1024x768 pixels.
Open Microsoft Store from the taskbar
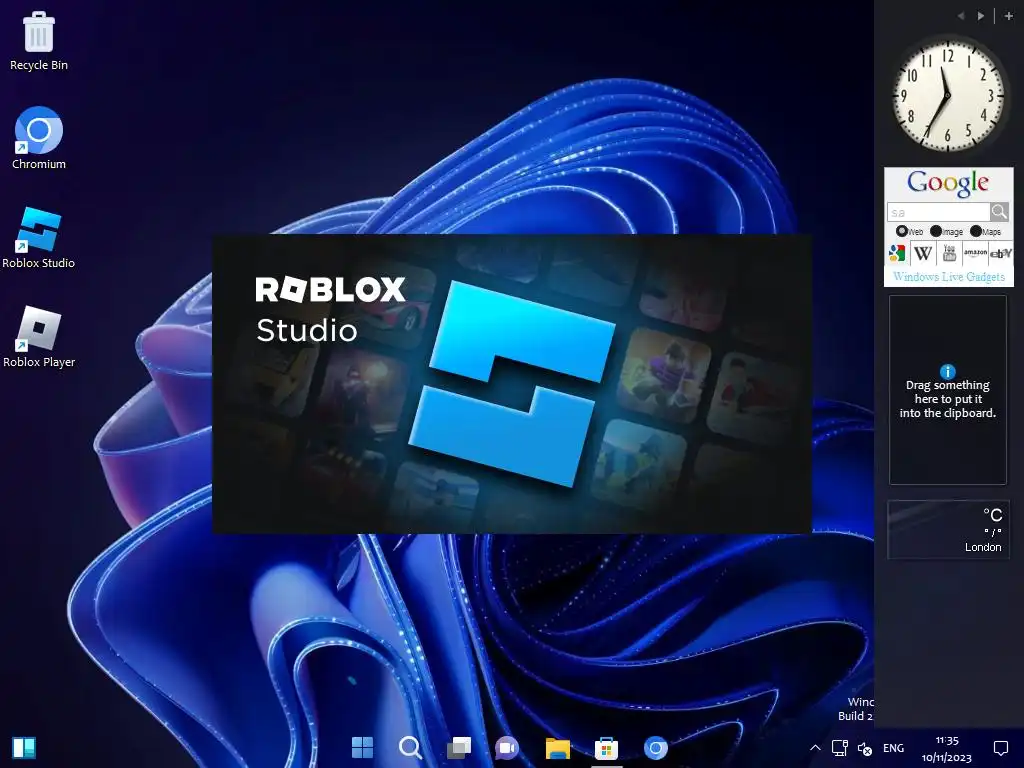[x=606, y=748]
